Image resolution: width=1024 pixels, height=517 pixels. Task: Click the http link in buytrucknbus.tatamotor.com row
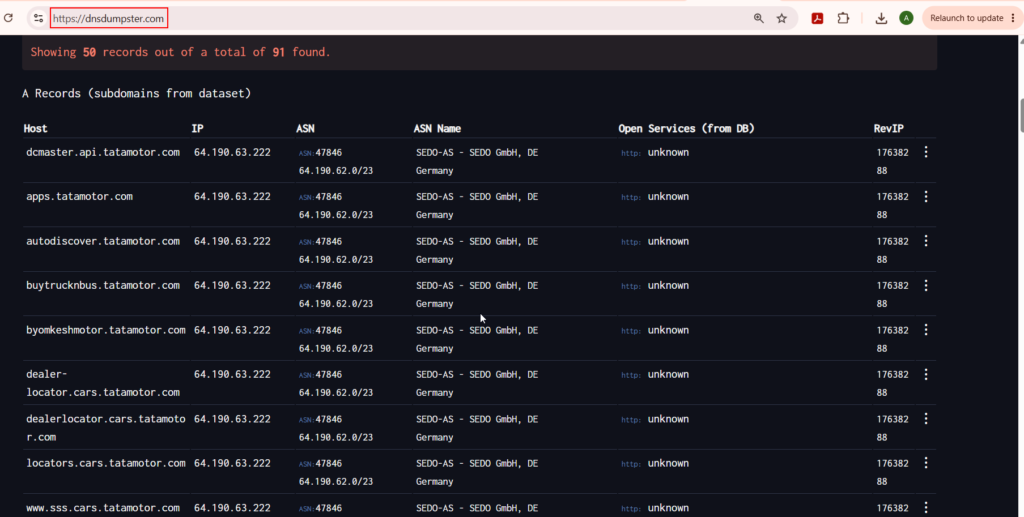click(x=631, y=286)
